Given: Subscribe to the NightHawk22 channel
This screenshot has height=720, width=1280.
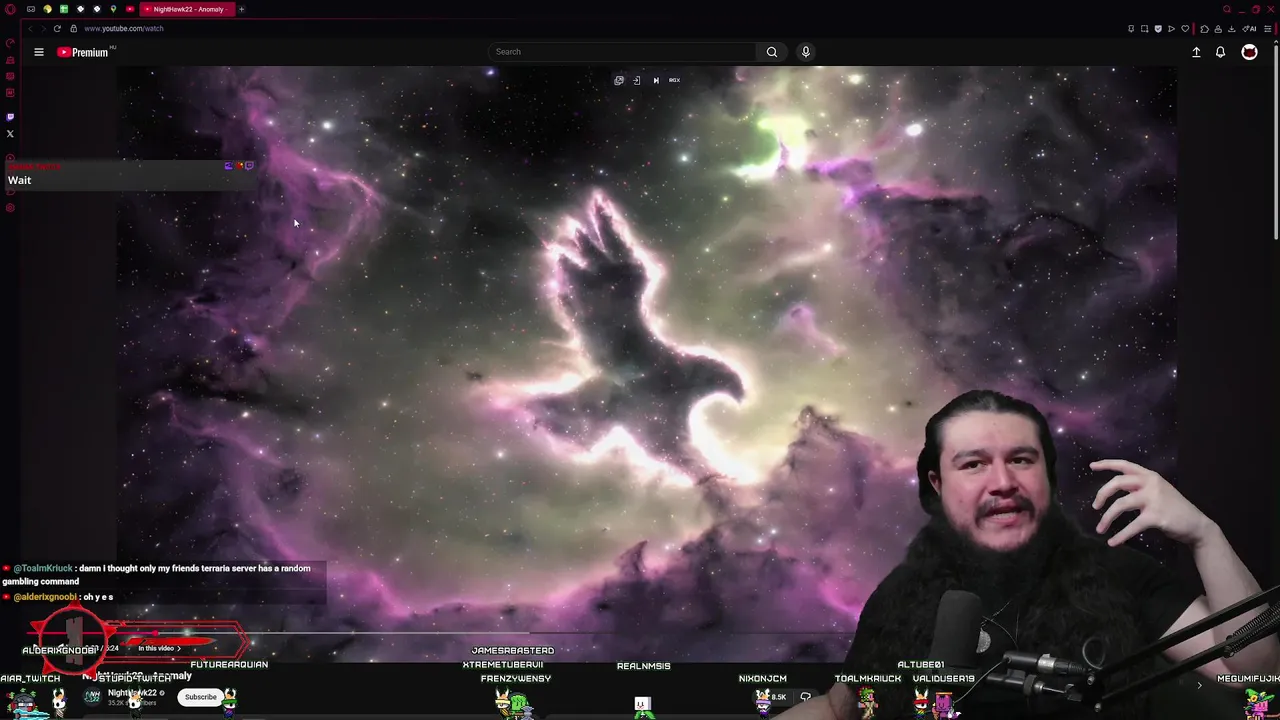Looking at the screenshot, I should [200, 697].
